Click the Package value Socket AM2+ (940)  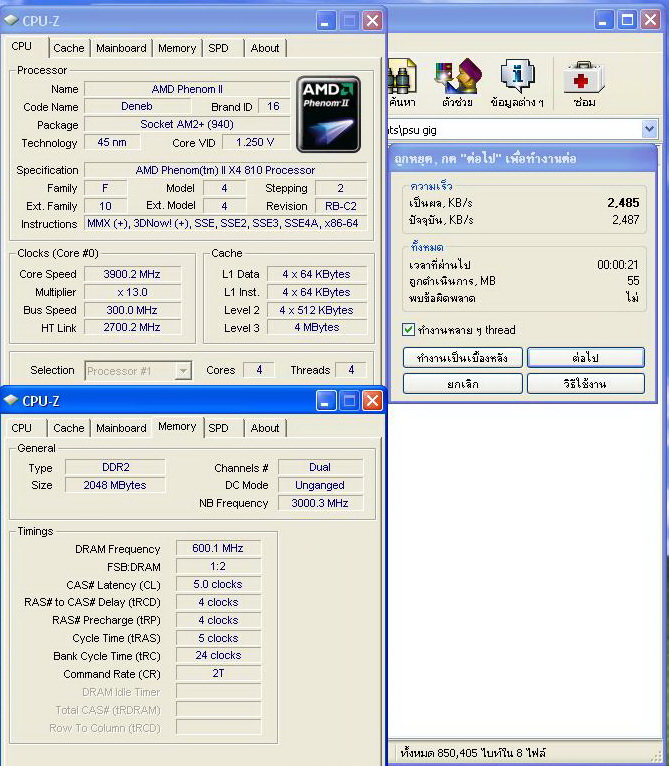tap(187, 124)
